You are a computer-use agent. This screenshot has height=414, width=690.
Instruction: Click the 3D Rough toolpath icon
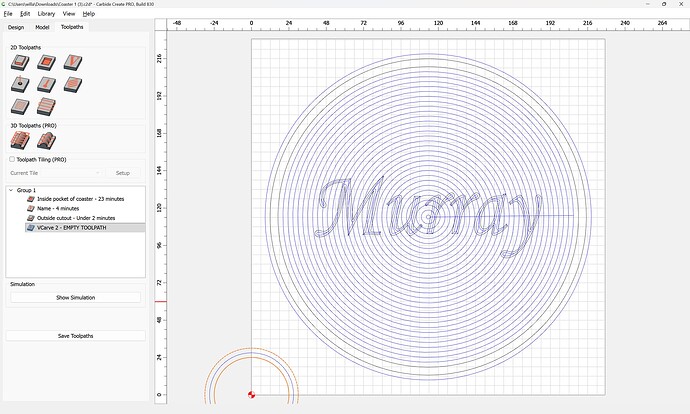pyautogui.click(x=19, y=141)
